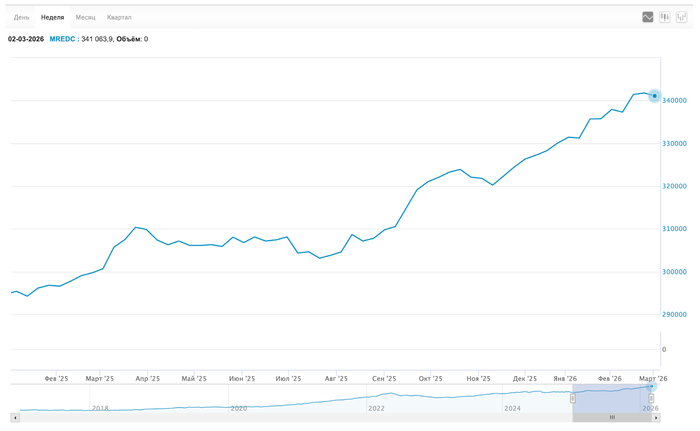700x431 pixels.
Task: Select the 2024 navigator marker
Action: [512, 408]
